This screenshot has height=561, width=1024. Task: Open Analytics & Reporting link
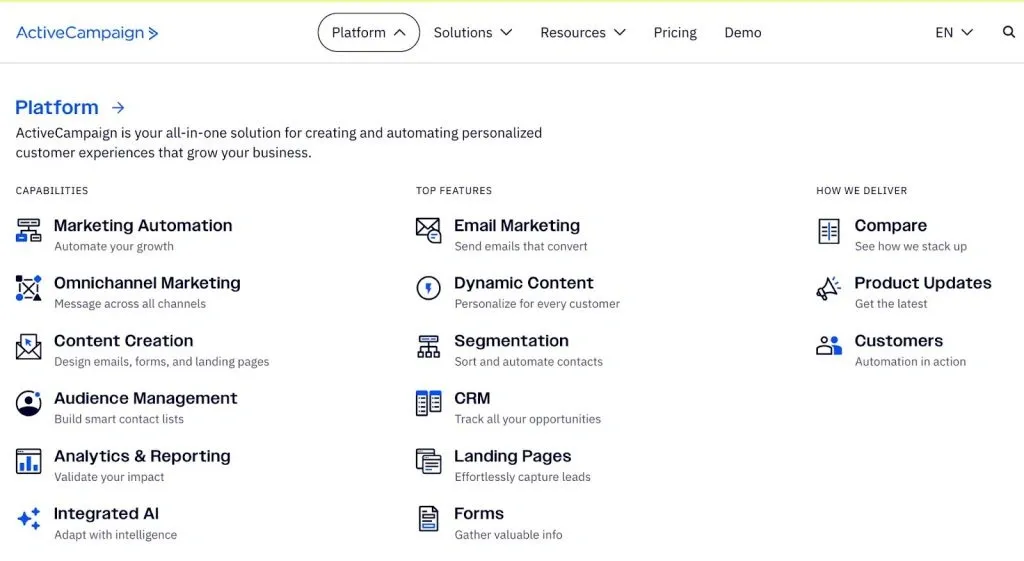coord(142,456)
